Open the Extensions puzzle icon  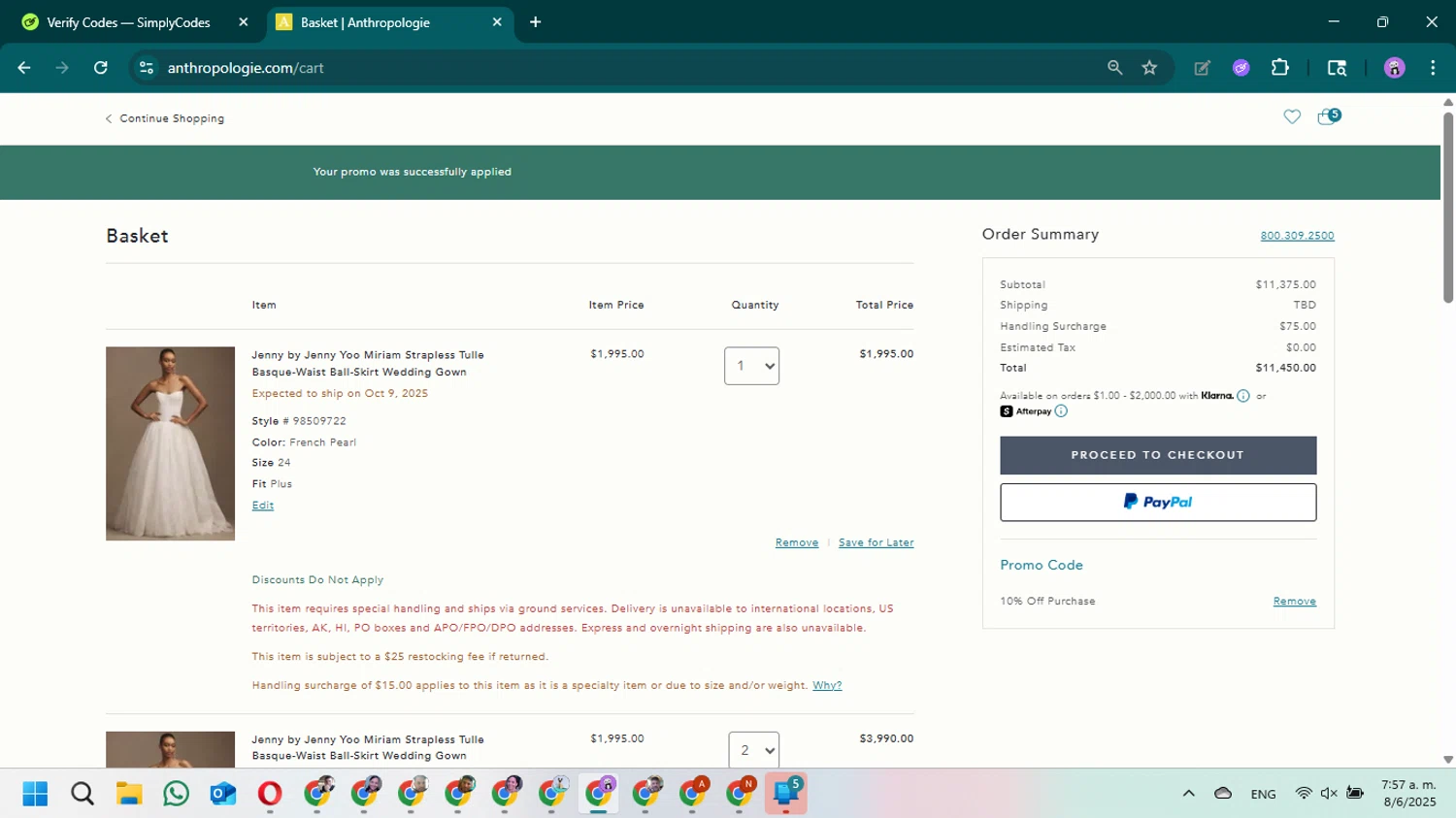click(x=1280, y=68)
